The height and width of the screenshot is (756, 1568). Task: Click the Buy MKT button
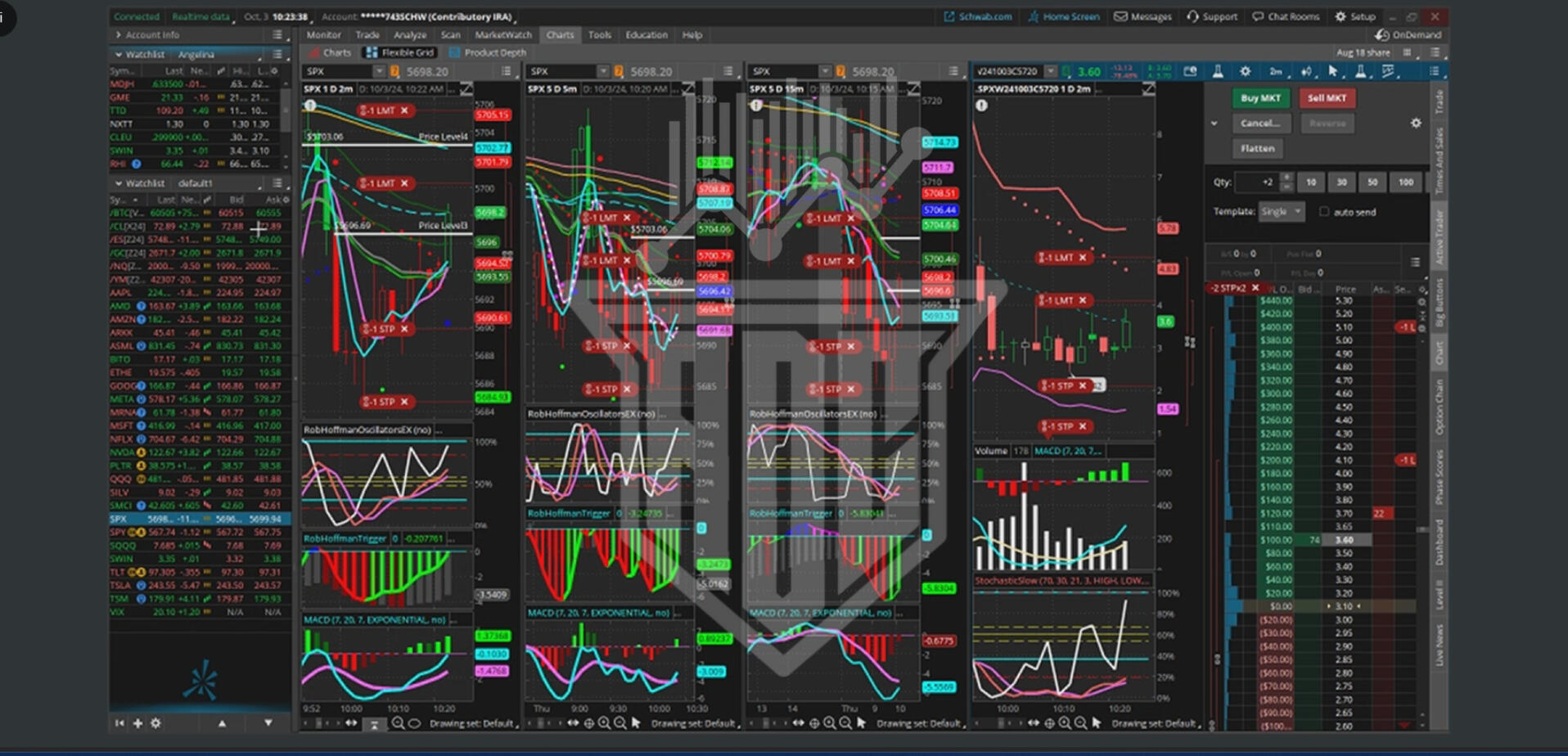1260,97
